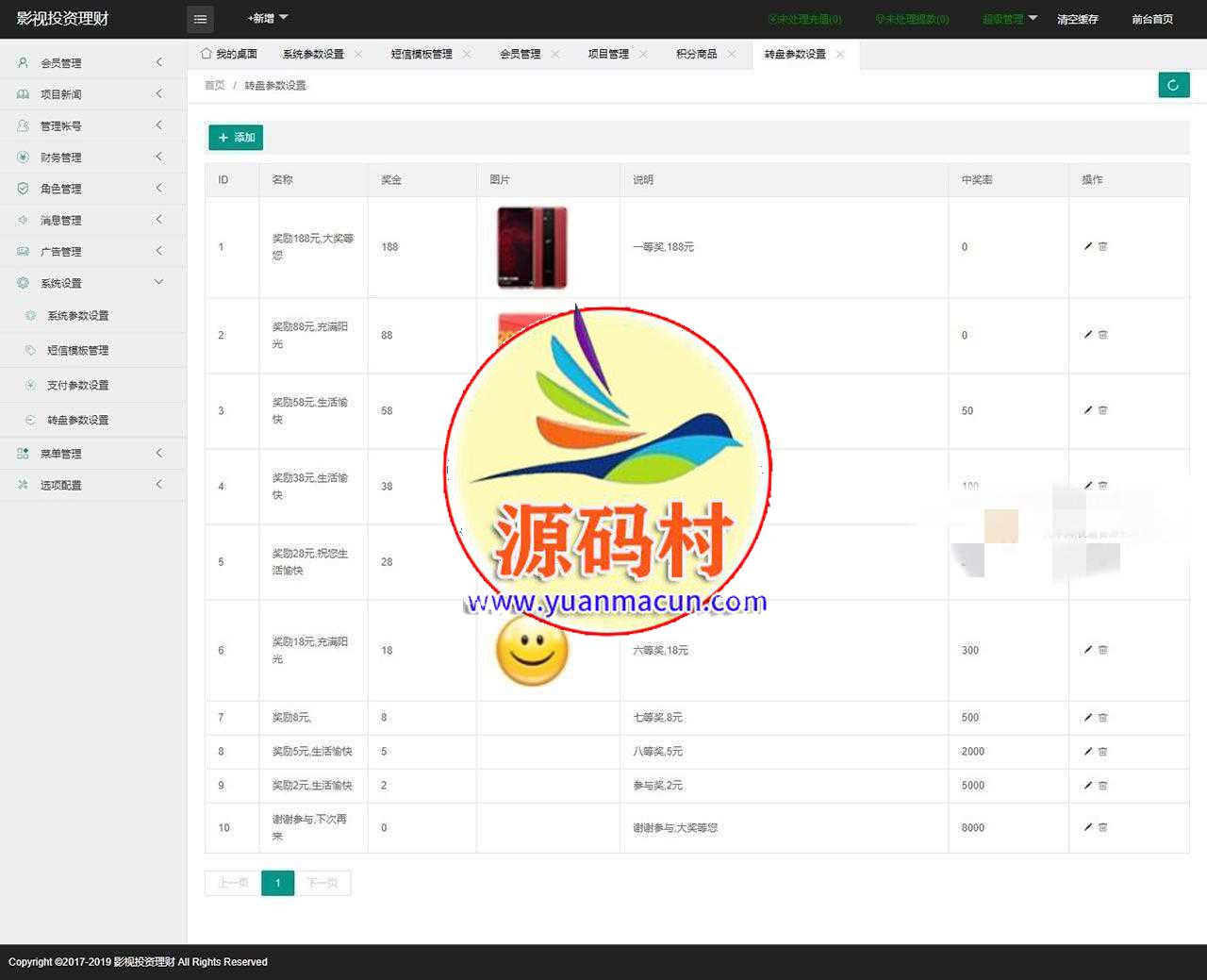Screen dimensions: 1207x980
Task: Open the +新增 dropdown menu
Action: [267, 19]
